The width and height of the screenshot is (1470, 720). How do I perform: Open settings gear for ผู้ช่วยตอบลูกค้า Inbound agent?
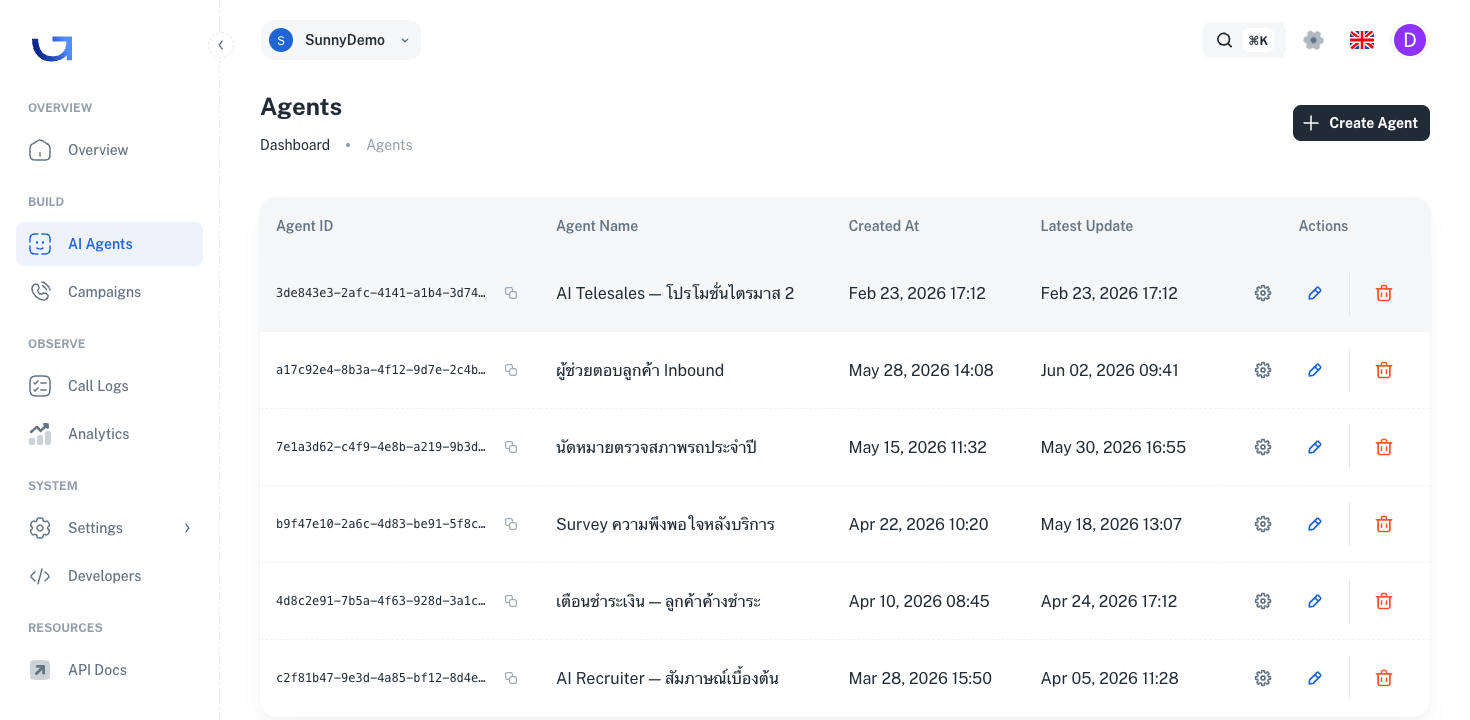point(1263,370)
